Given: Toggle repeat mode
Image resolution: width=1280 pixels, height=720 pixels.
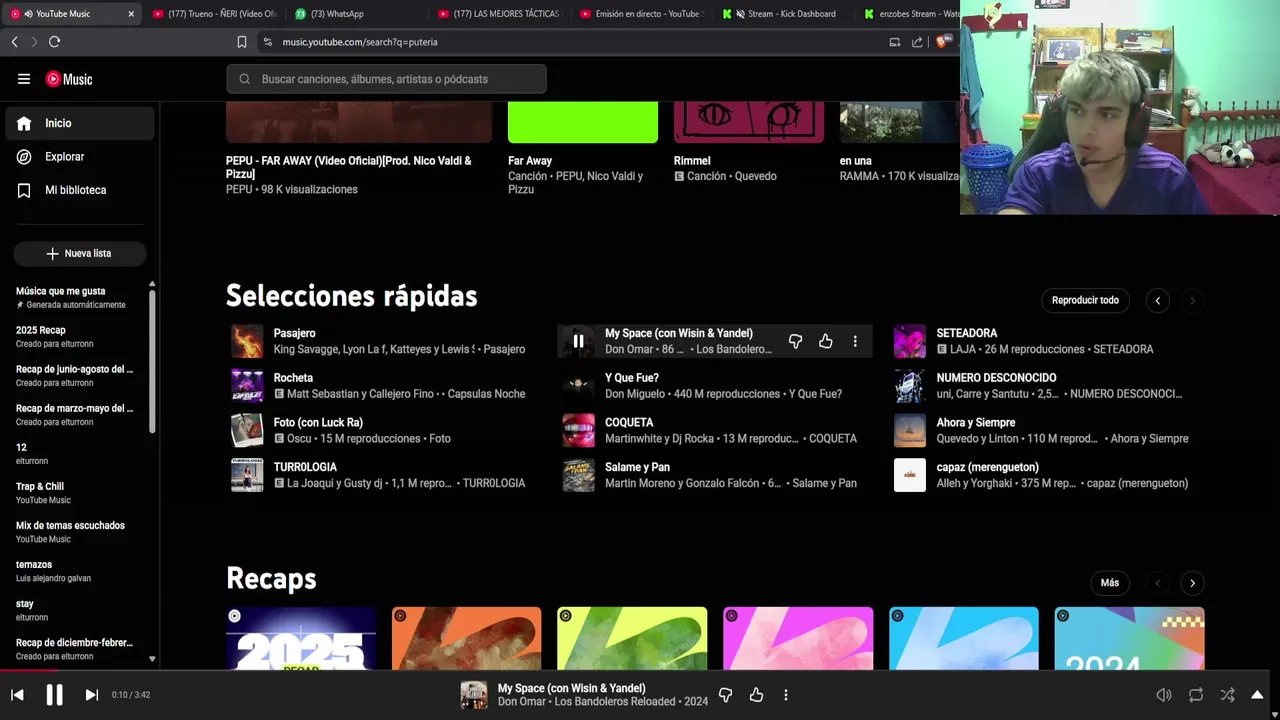Looking at the screenshot, I should [1196, 695].
